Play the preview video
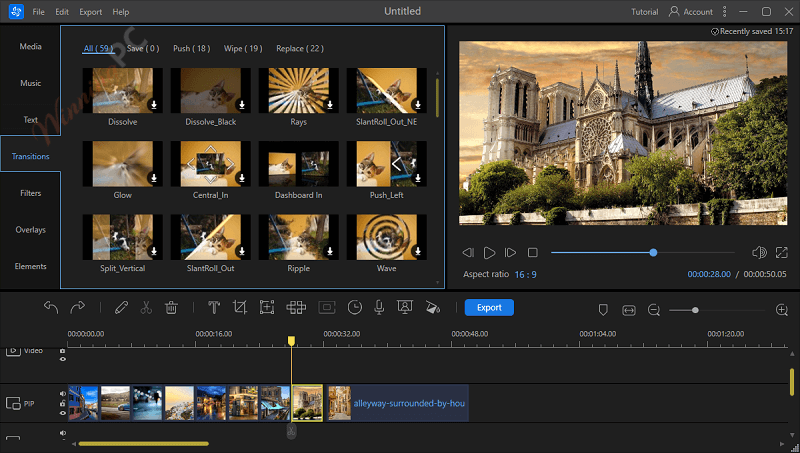Image resolution: width=800 pixels, height=453 pixels. coord(489,253)
